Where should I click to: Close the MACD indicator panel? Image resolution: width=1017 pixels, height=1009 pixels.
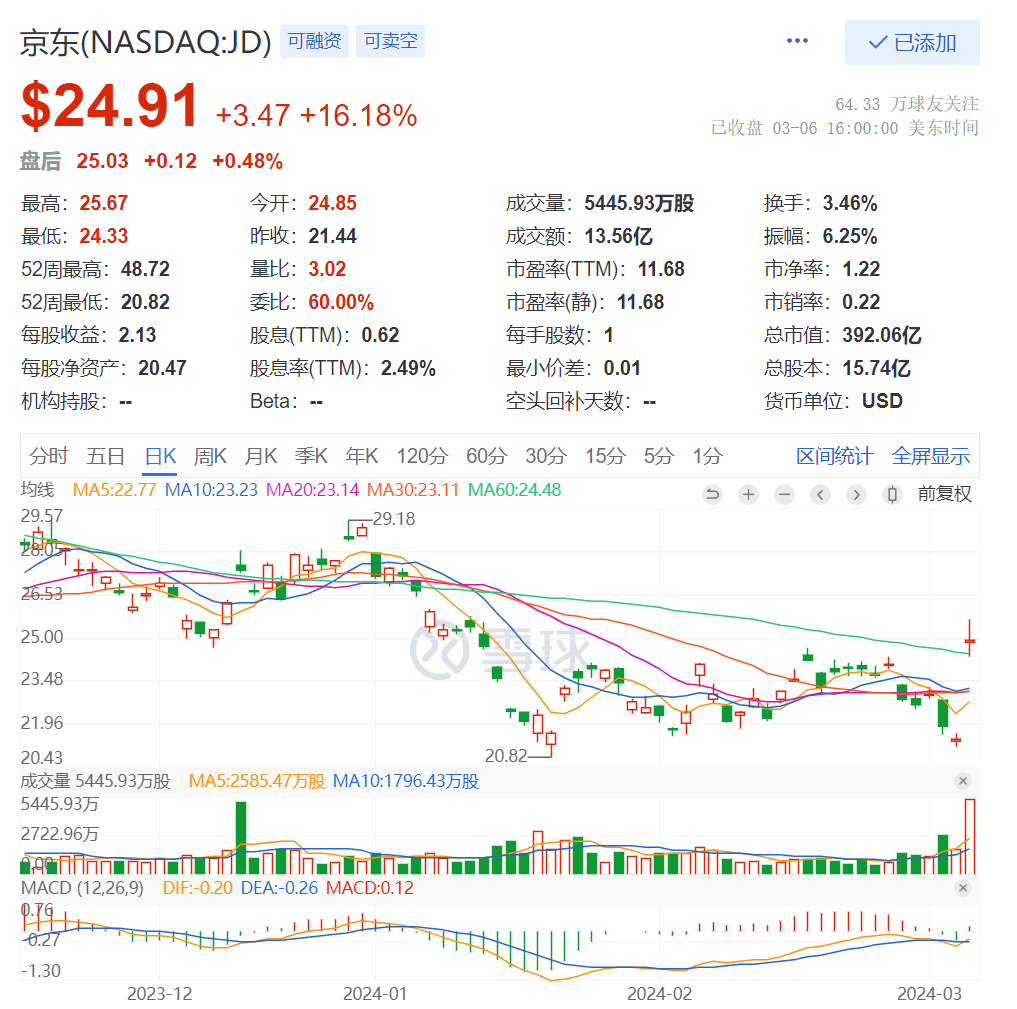[x=962, y=888]
